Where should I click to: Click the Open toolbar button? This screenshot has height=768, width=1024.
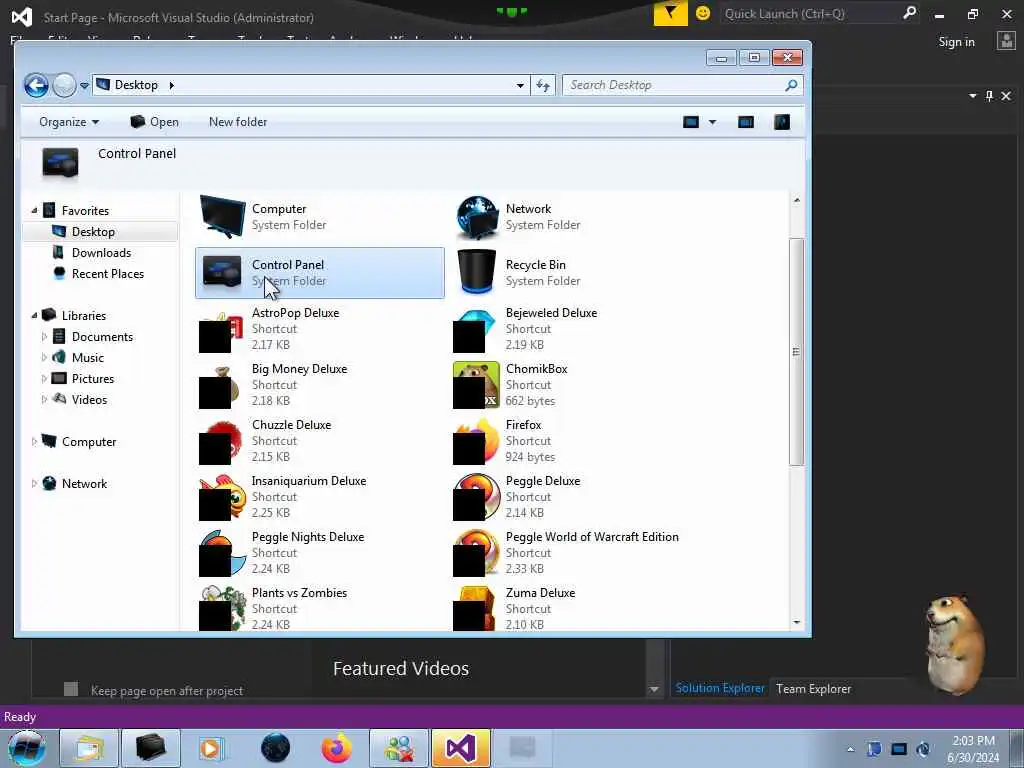(155, 122)
